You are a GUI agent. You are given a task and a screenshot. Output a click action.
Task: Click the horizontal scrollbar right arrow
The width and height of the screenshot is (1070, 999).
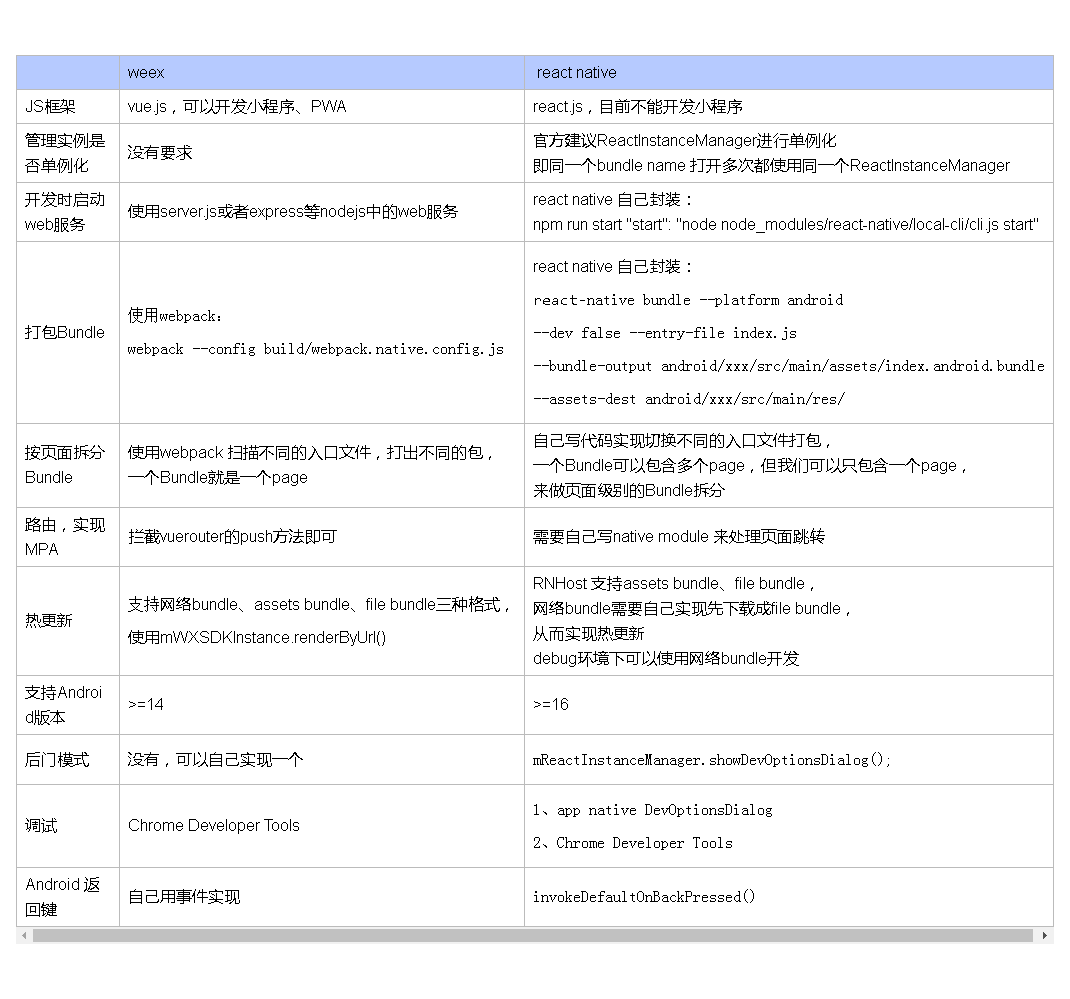pos(1045,936)
